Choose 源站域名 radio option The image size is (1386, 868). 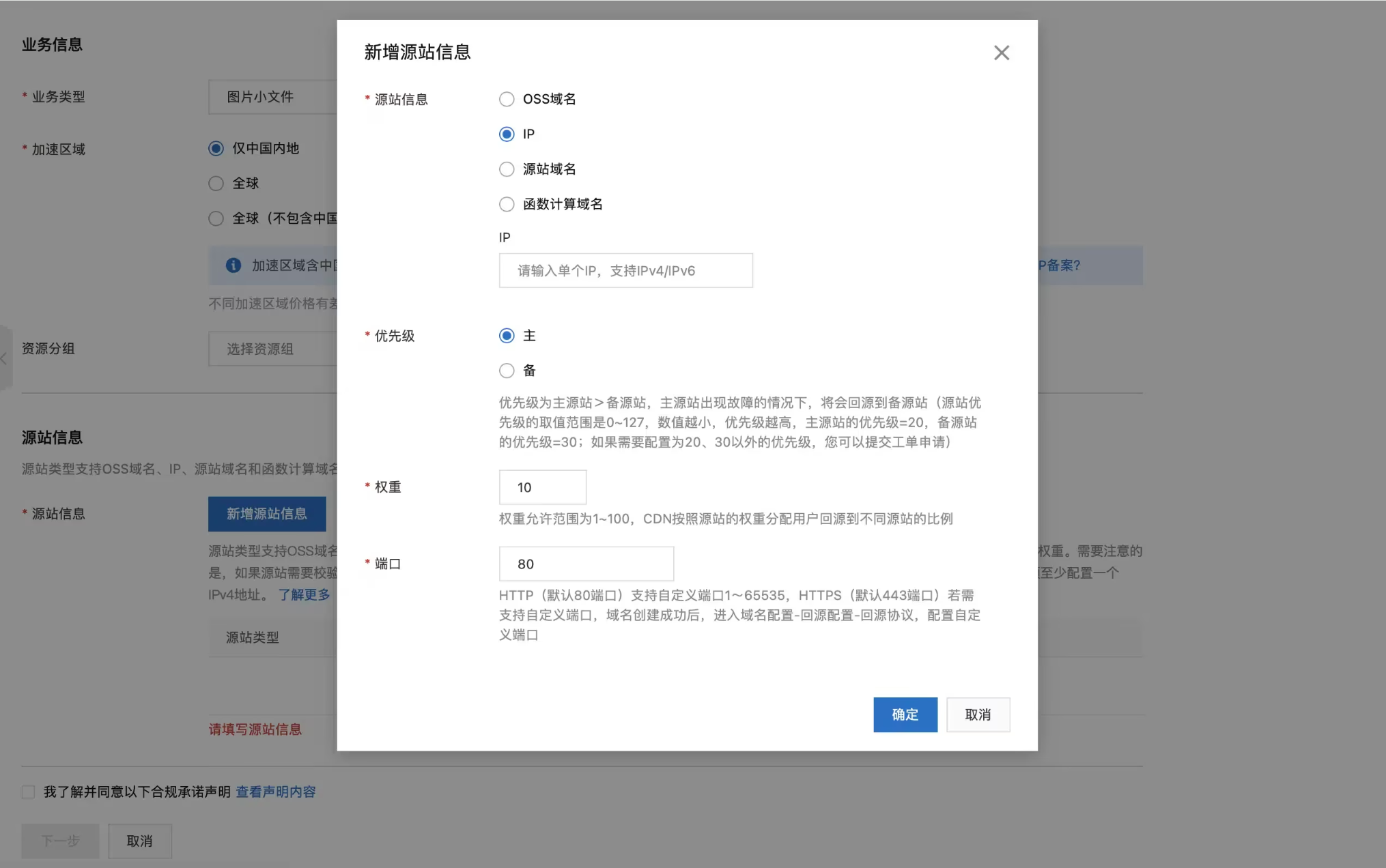[x=507, y=169]
